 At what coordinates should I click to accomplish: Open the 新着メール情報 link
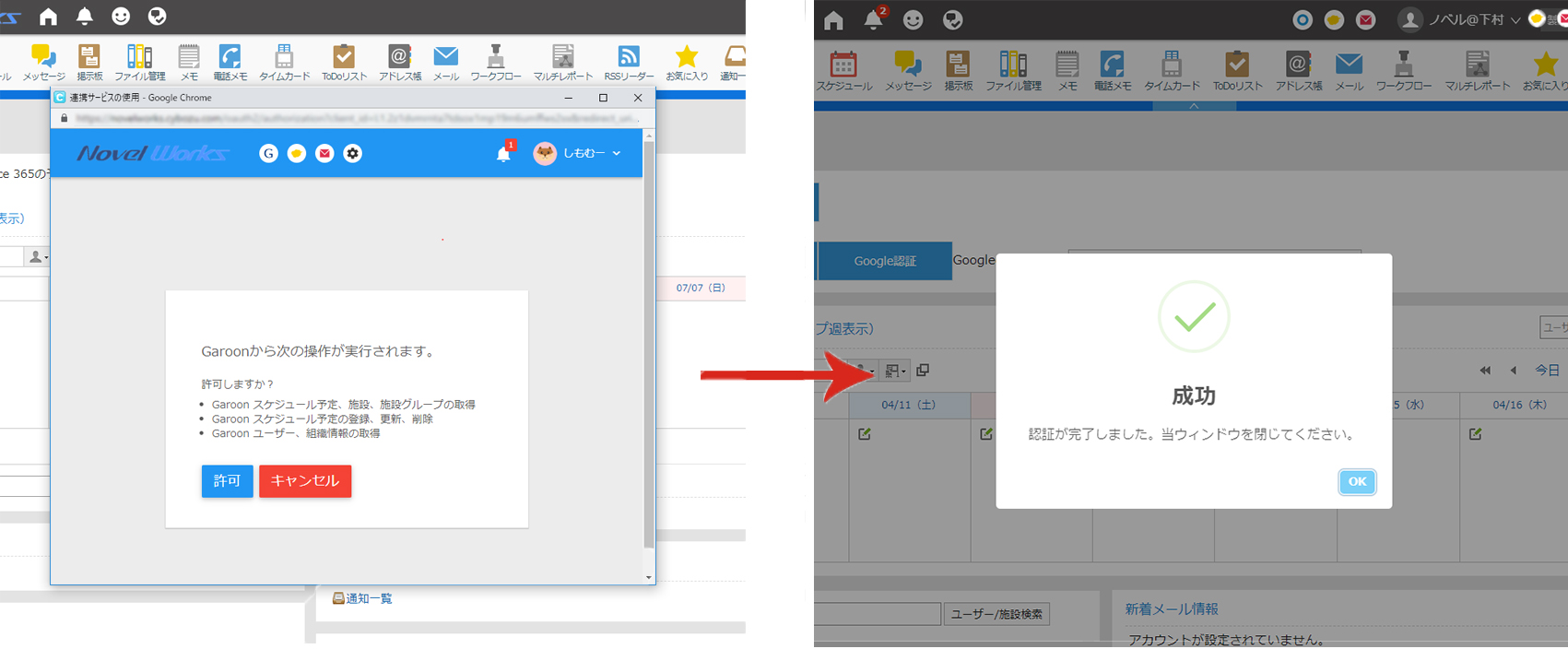pos(1172,609)
